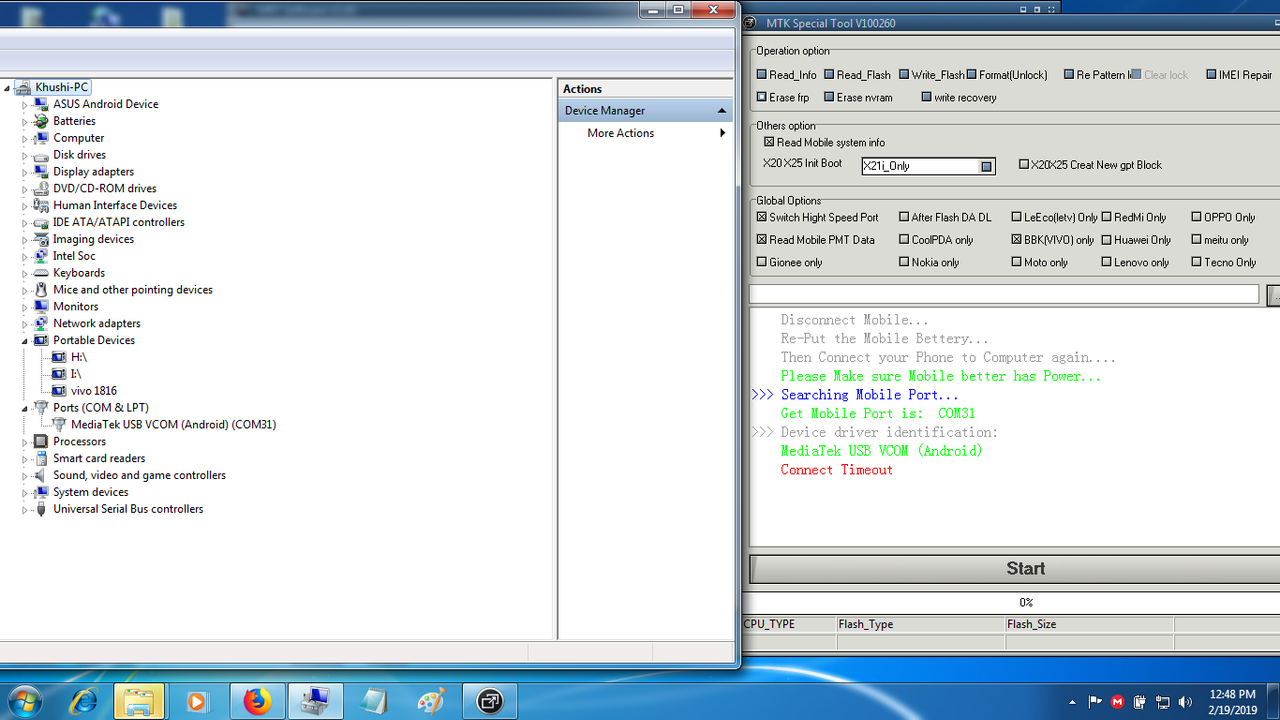This screenshot has height=720, width=1280.
Task: Click the Batteries category icon
Action: (x=41, y=121)
